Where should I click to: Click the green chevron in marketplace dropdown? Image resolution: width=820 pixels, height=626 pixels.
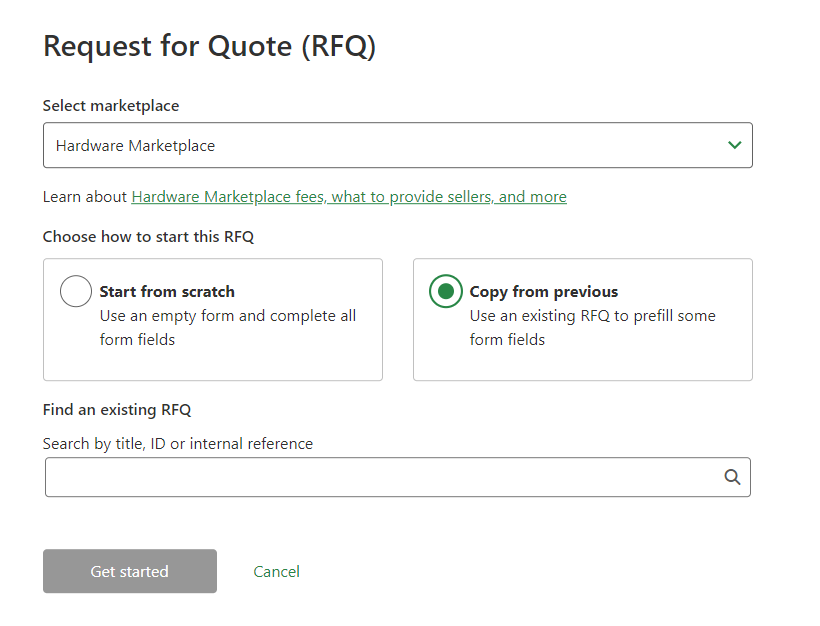pyautogui.click(x=734, y=145)
